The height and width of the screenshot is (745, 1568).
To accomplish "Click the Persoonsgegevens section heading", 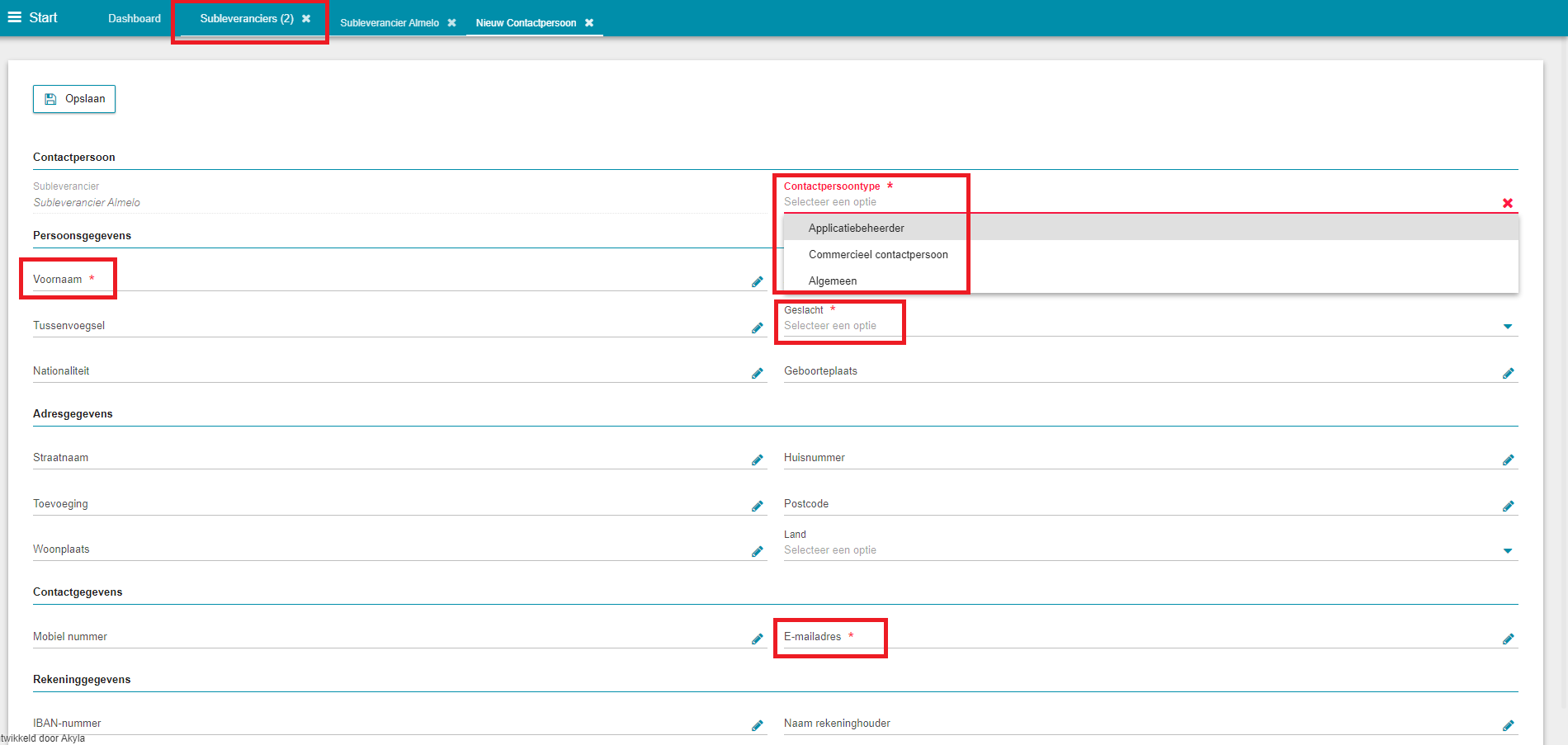I will pos(82,236).
